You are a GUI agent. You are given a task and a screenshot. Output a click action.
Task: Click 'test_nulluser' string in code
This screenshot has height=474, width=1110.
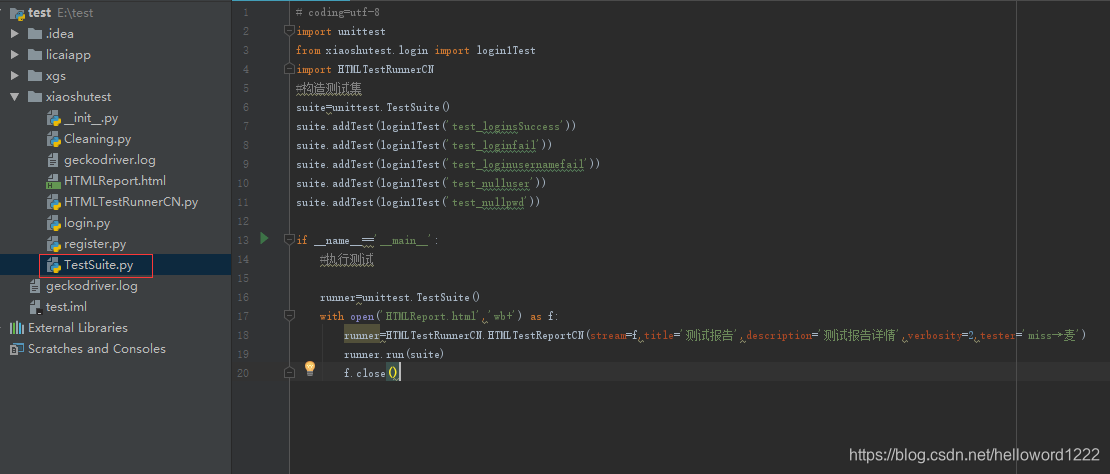(x=491, y=184)
